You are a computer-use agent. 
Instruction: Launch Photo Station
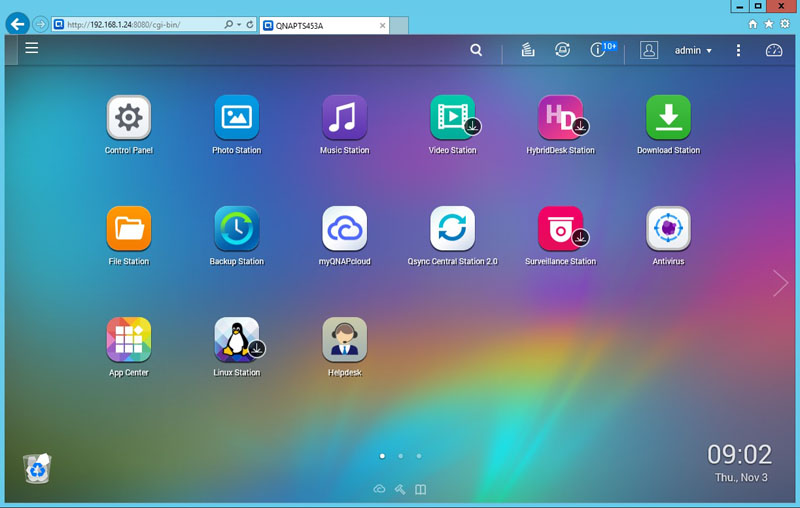coord(236,118)
